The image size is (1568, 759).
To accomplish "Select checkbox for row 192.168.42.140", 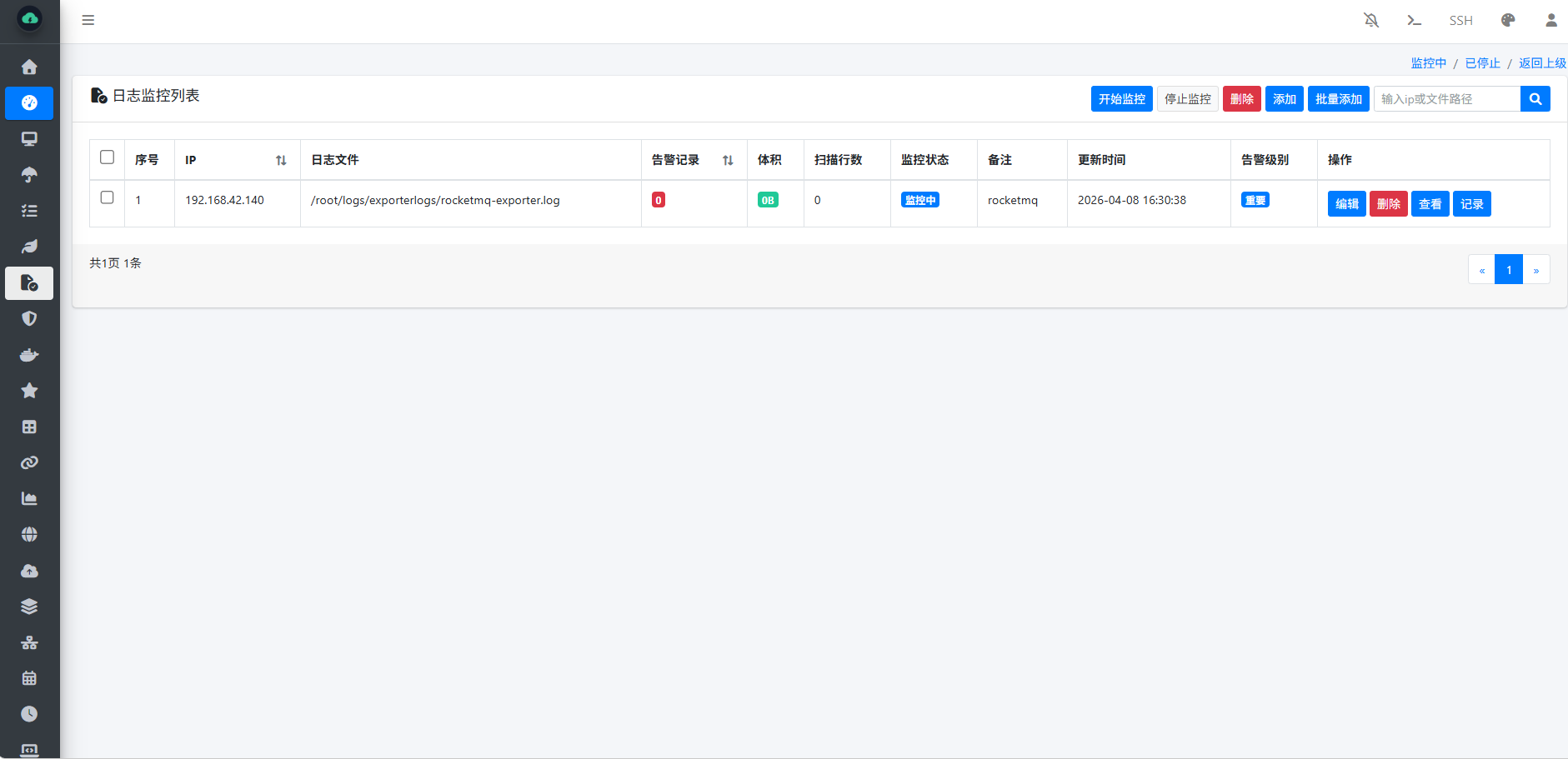I will pyautogui.click(x=107, y=197).
